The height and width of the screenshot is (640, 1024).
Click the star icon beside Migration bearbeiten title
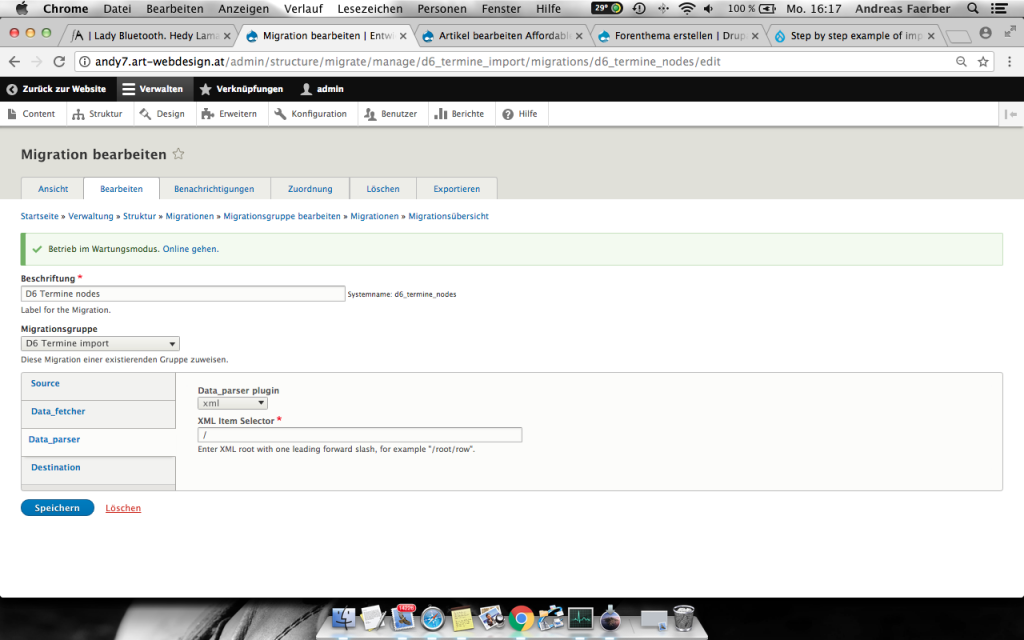179,154
